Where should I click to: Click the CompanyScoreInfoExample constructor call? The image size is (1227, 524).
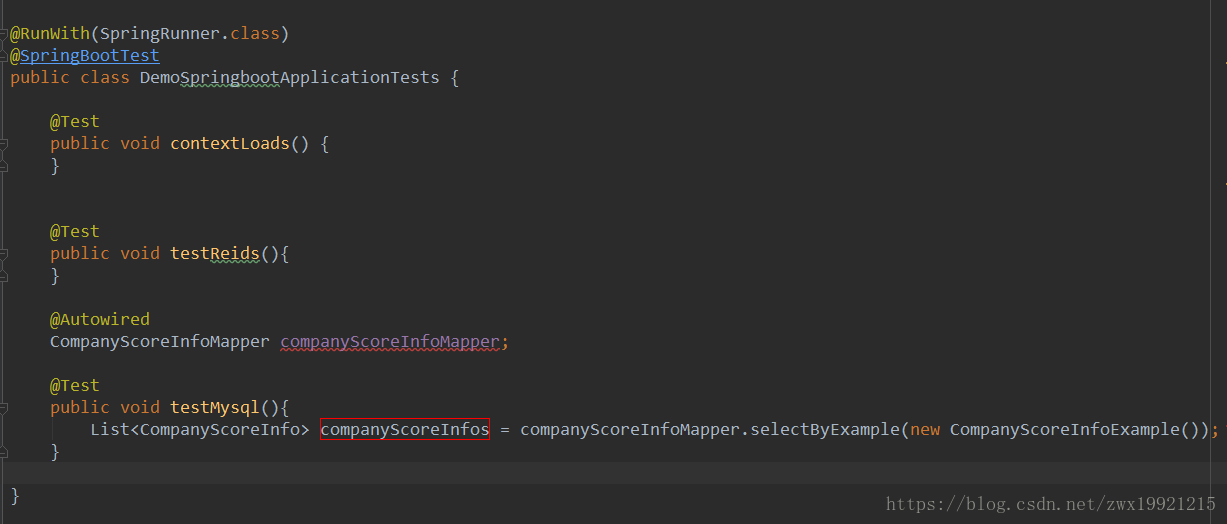pyautogui.click(x=1065, y=429)
